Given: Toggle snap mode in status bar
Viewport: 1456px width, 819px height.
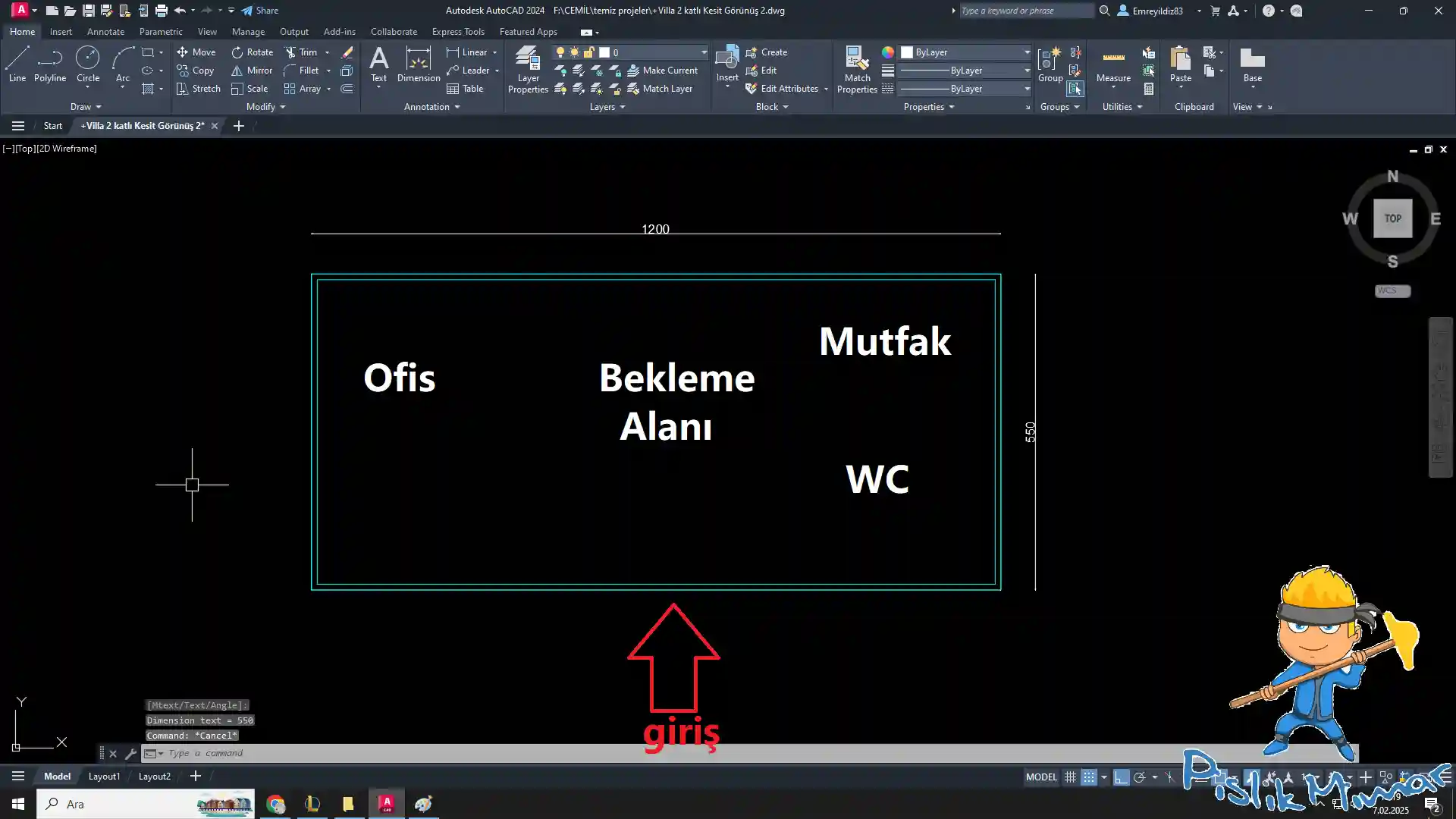Looking at the screenshot, I should pos(1088,777).
